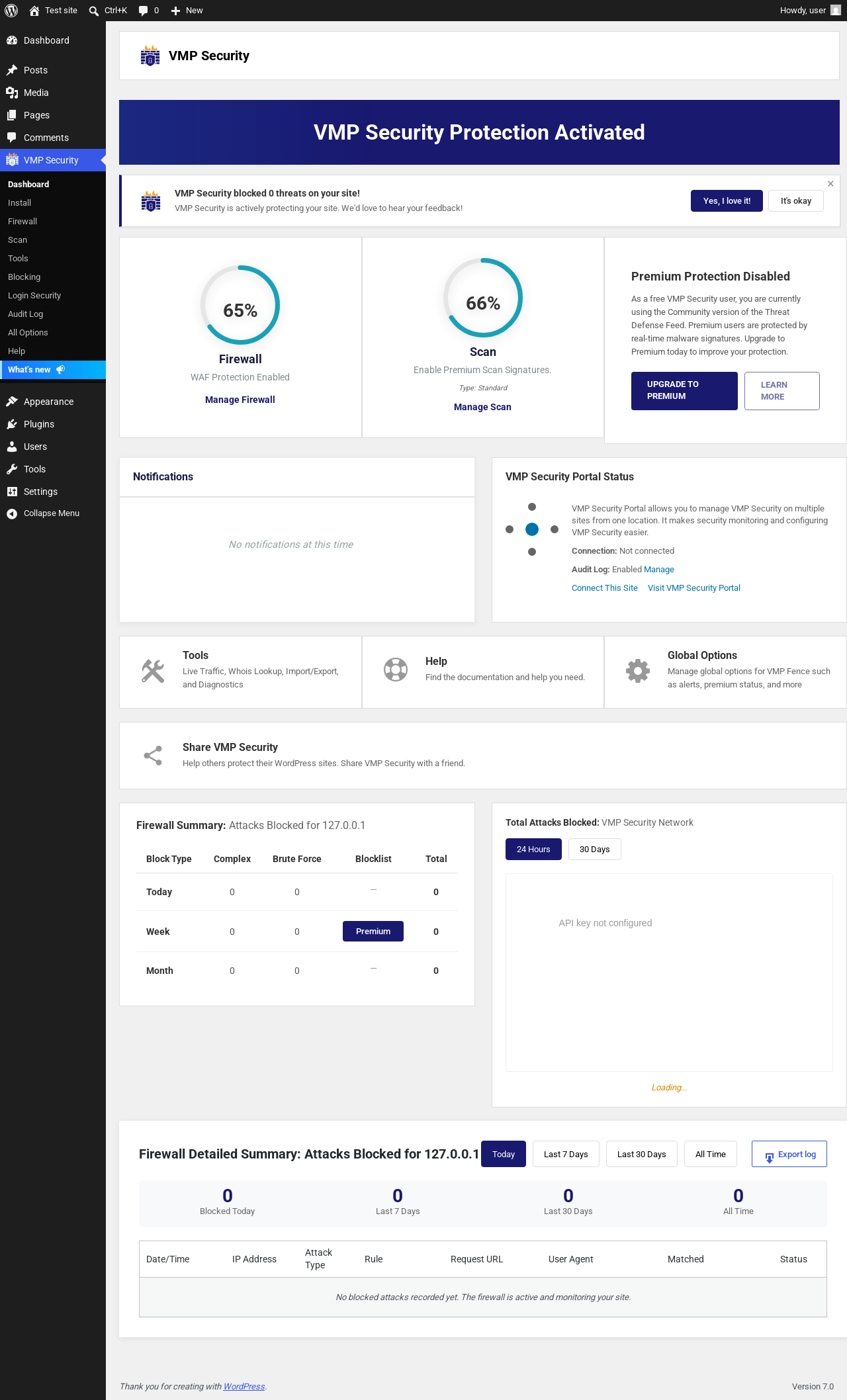Click the Request URL column header

[477, 1259]
